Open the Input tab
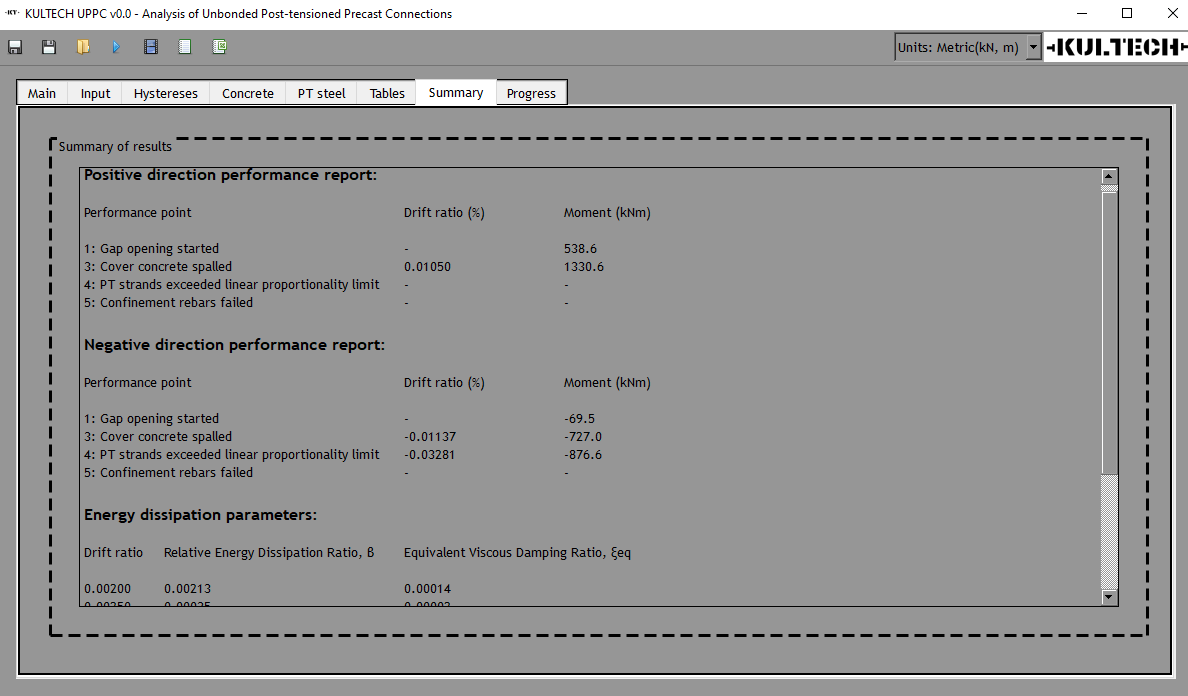The width and height of the screenshot is (1188, 696). coord(95,93)
